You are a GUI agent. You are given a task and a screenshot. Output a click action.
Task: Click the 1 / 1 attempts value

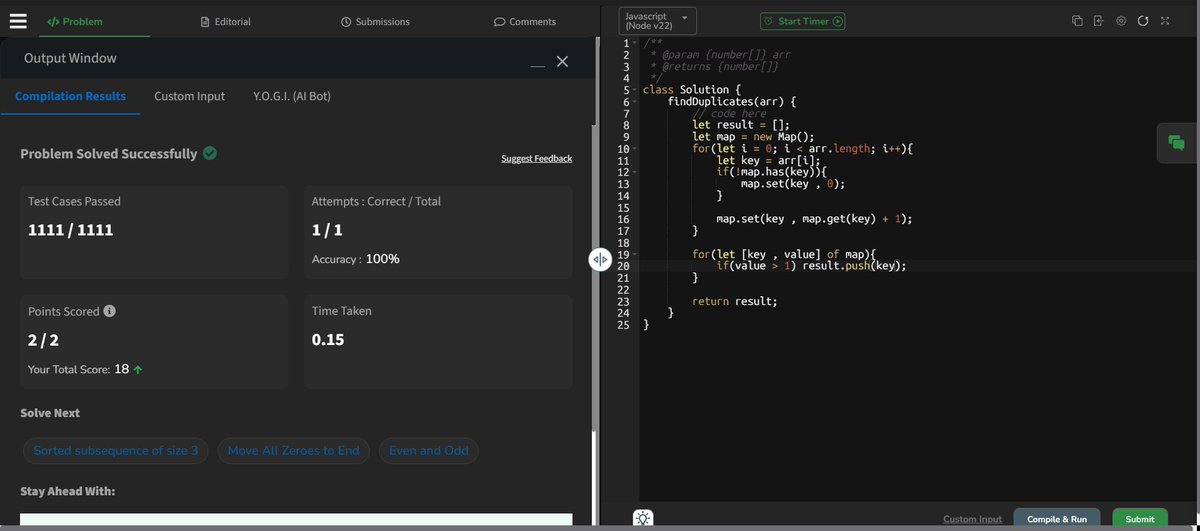coord(327,230)
